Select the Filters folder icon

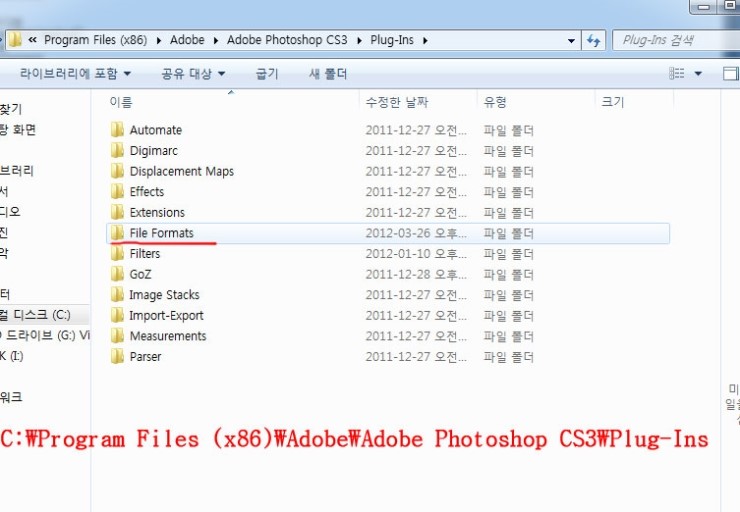[117, 254]
